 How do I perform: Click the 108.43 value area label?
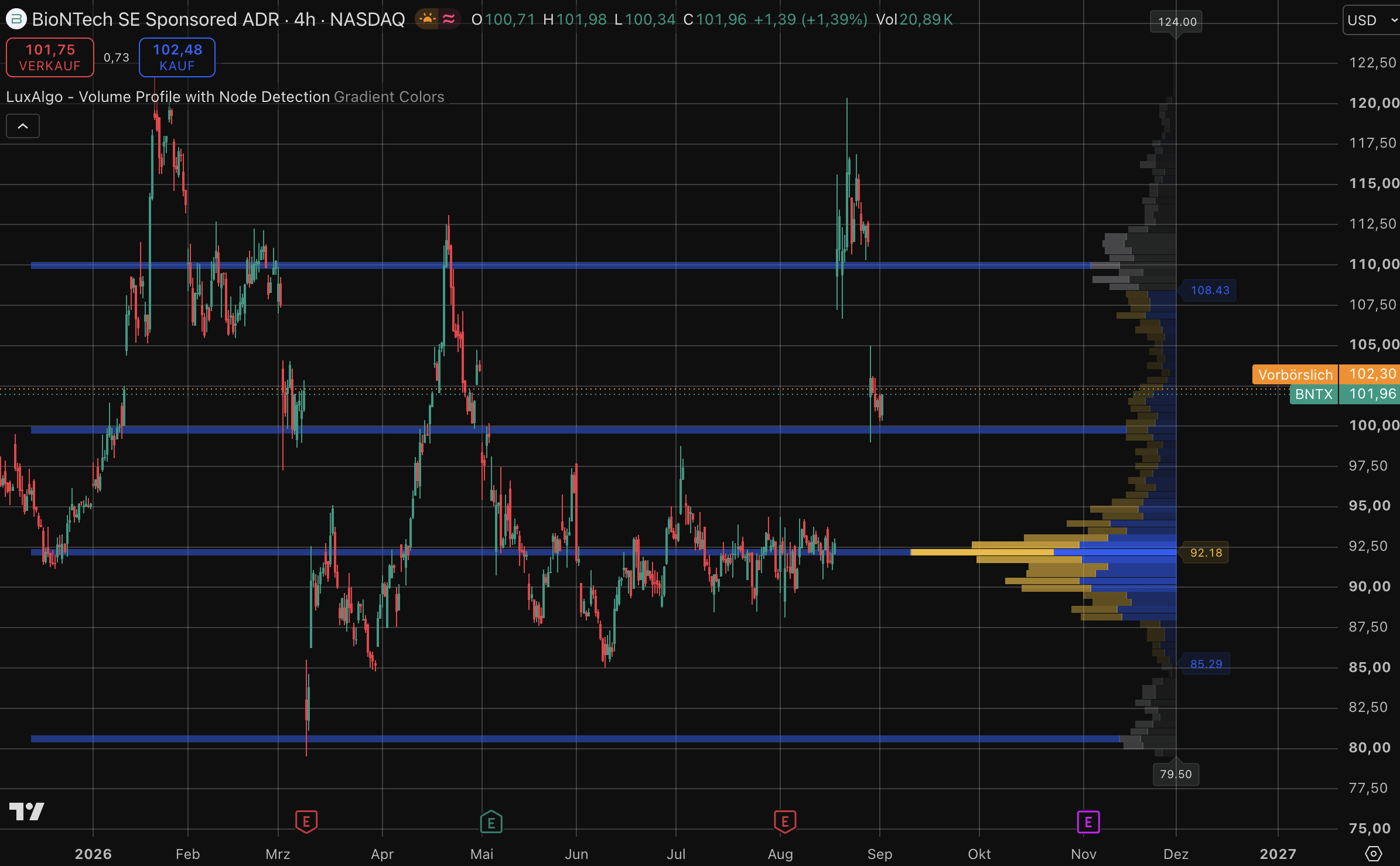[x=1210, y=290]
